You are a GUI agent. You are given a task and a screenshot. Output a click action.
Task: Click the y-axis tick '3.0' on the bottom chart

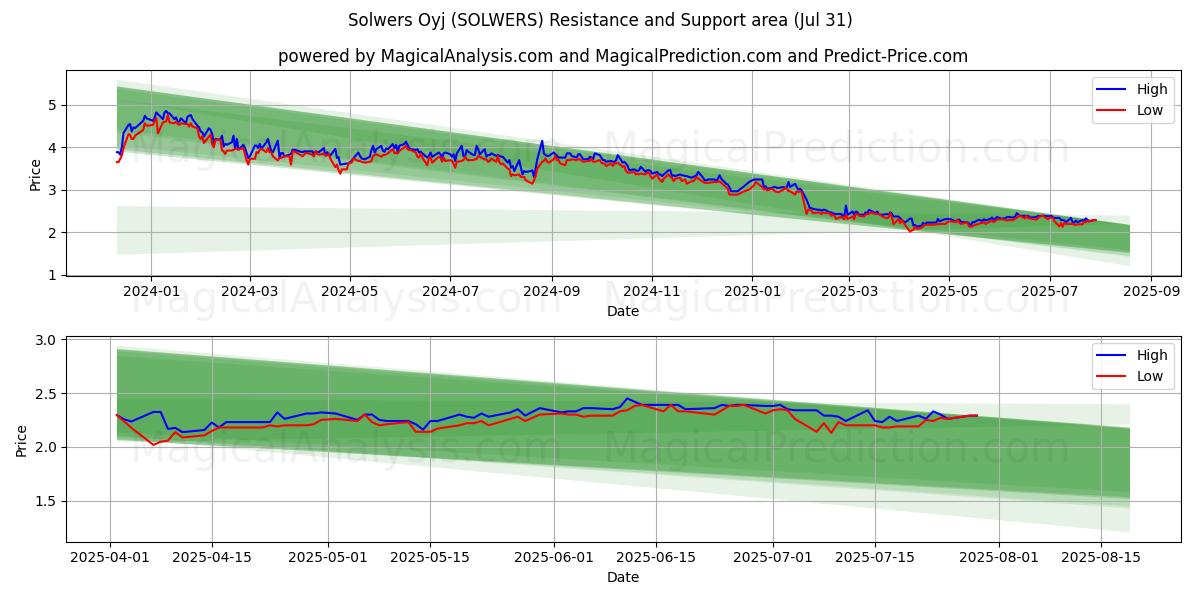[46, 341]
